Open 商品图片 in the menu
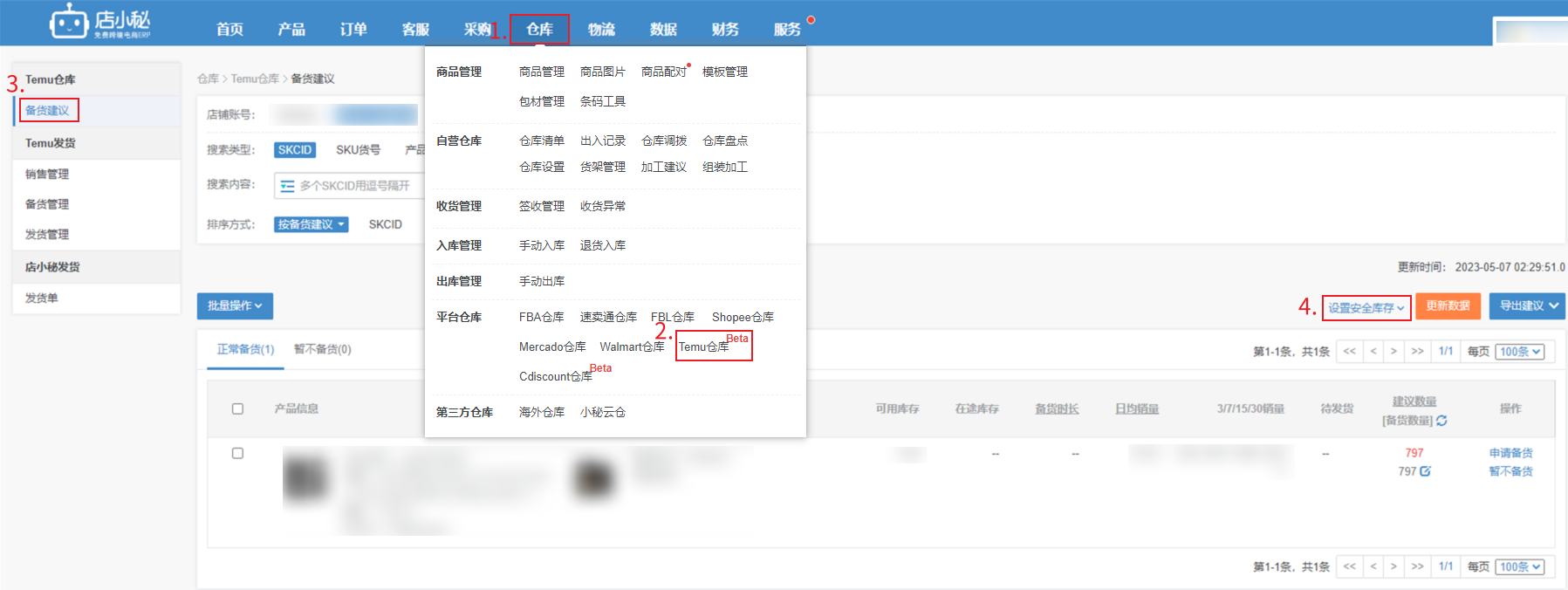The height and width of the screenshot is (590, 1568). coord(602,72)
